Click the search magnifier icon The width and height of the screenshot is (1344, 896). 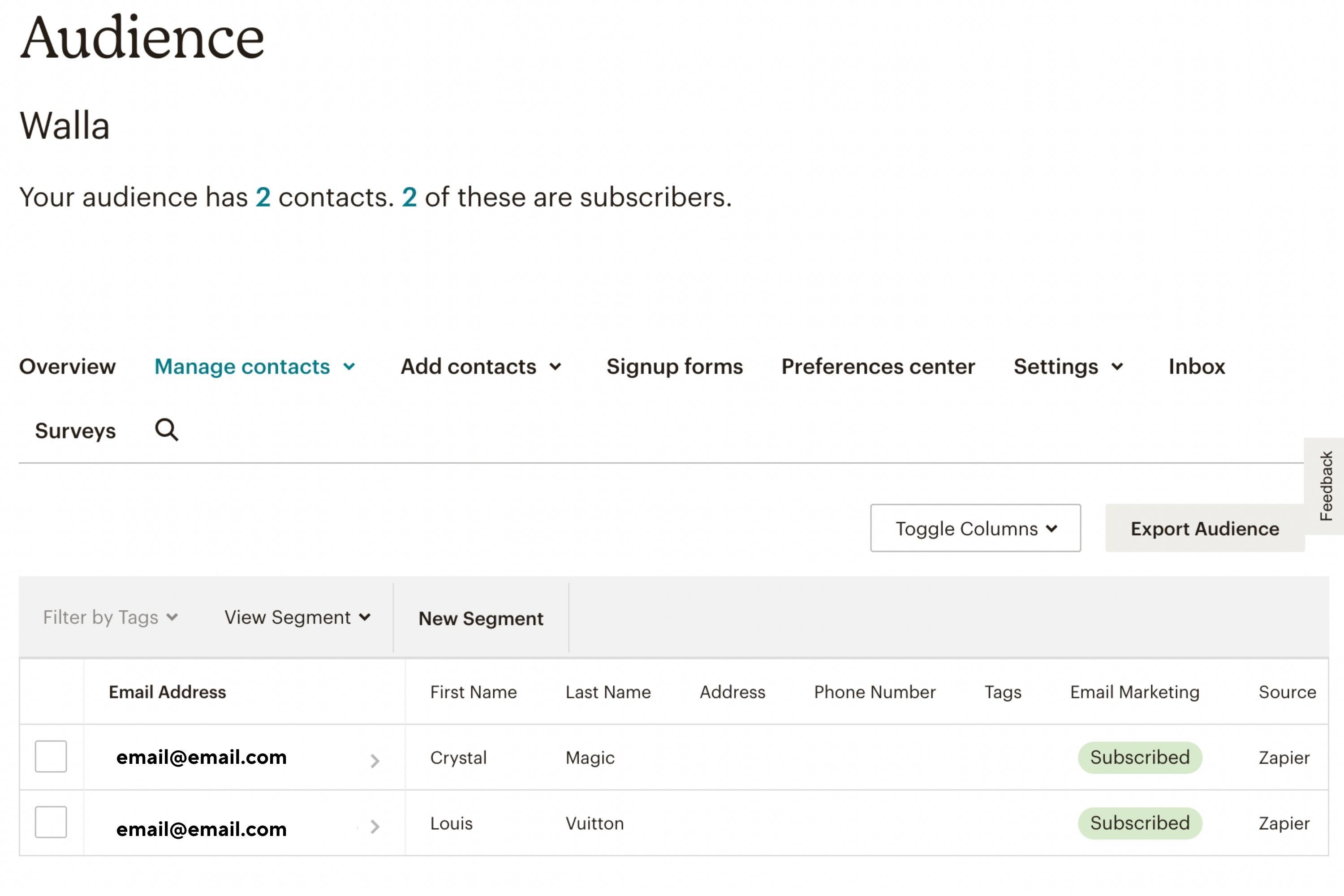pos(166,430)
